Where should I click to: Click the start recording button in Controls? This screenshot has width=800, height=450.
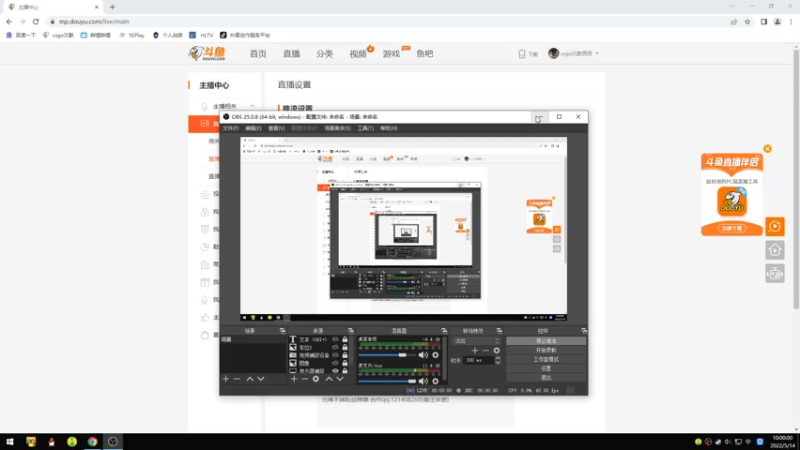(546, 350)
